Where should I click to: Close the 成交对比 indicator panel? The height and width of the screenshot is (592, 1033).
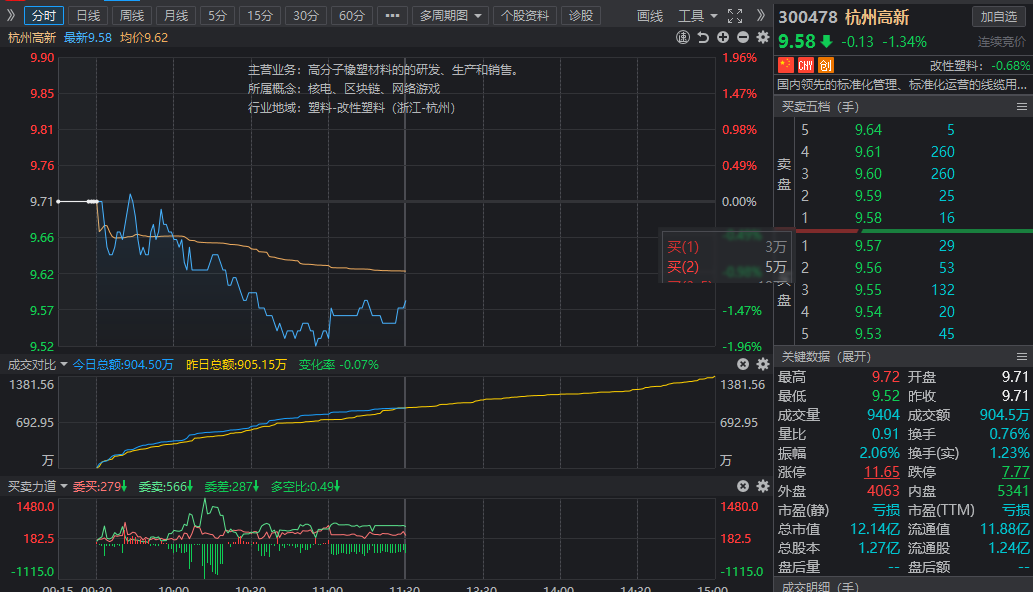click(743, 364)
